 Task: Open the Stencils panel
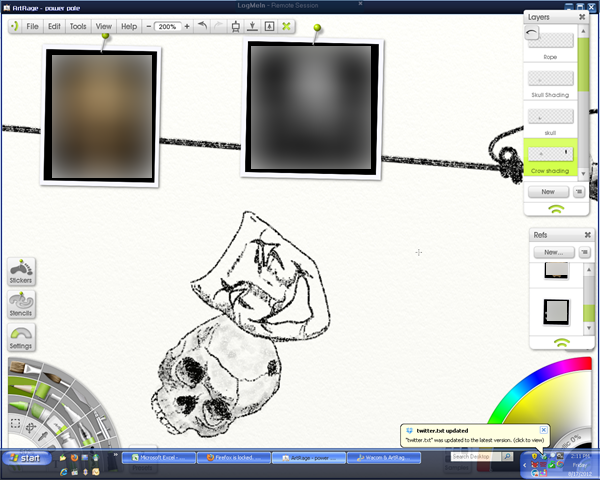click(21, 304)
